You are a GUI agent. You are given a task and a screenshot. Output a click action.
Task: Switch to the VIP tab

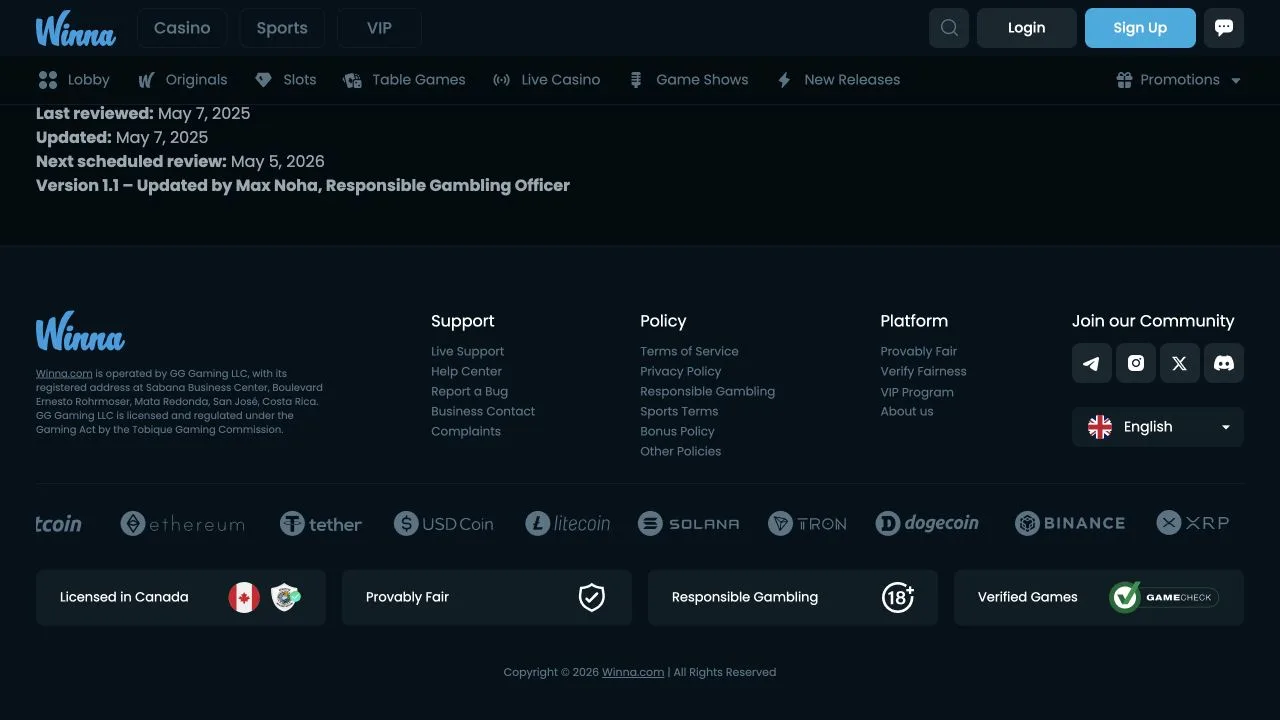pos(379,28)
